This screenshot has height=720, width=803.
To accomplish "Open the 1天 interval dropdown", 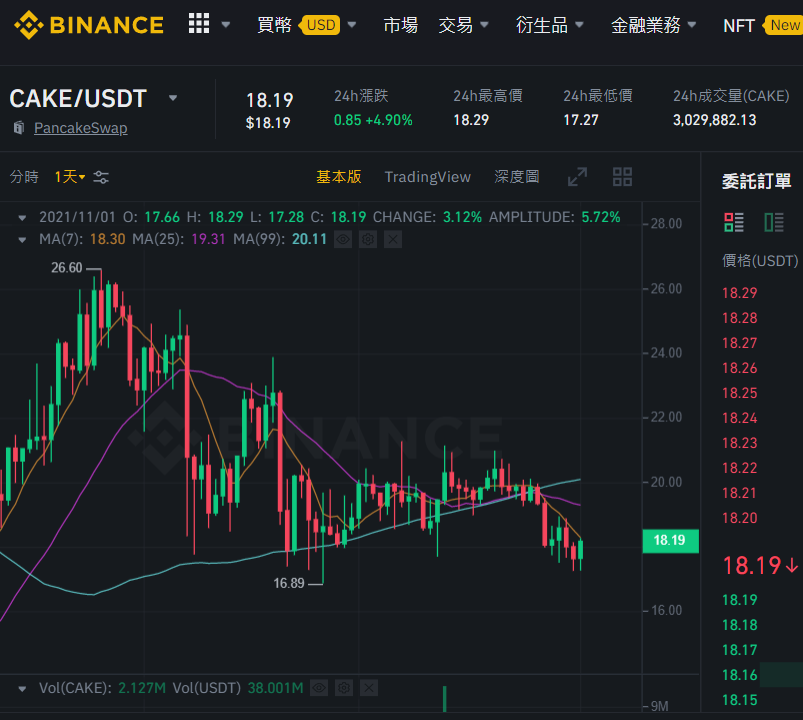I will coord(70,177).
